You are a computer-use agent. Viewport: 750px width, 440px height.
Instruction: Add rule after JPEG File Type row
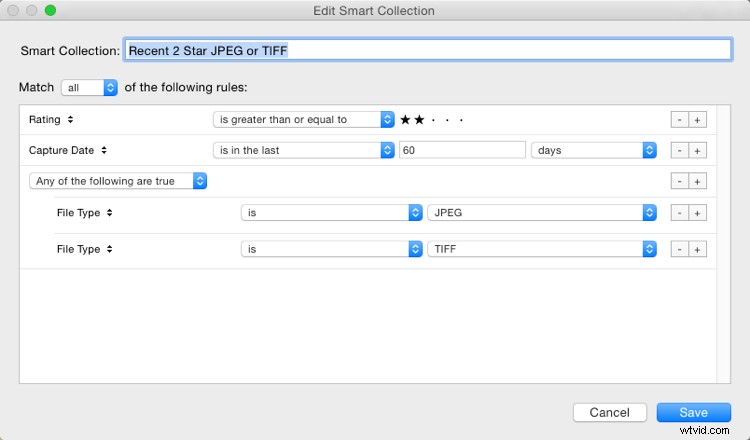698,213
